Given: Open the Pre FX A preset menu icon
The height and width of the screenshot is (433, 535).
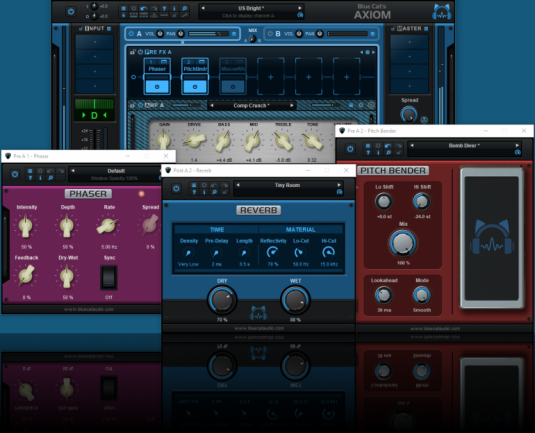Looking at the screenshot, I should (367, 52).
